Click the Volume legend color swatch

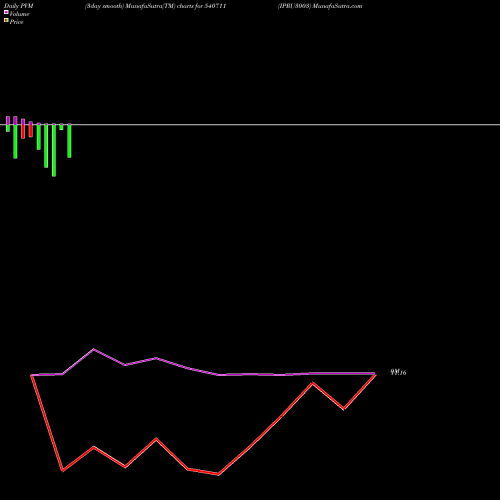(x=6, y=12)
